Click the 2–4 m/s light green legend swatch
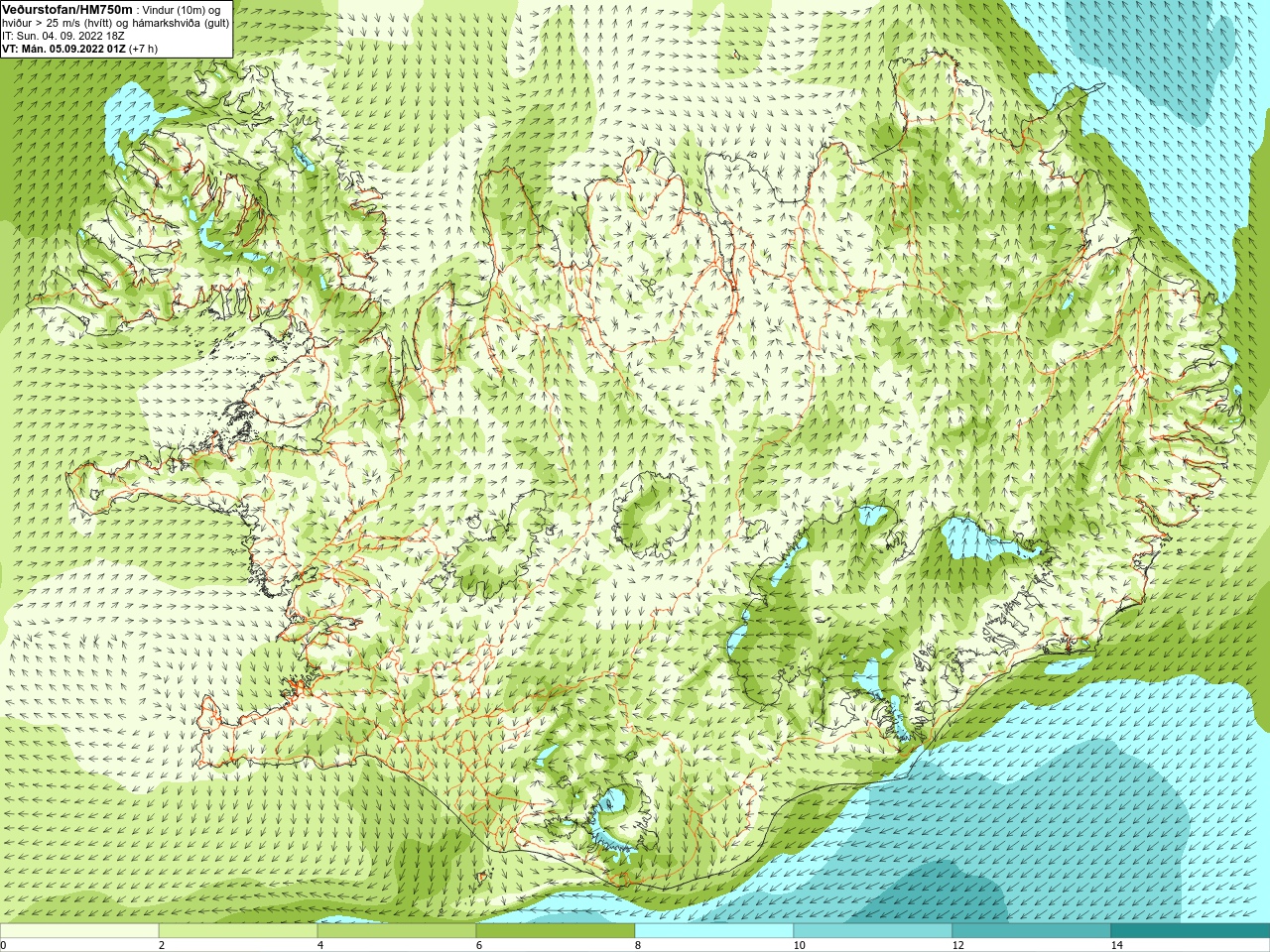The image size is (1270, 952). click(x=238, y=931)
